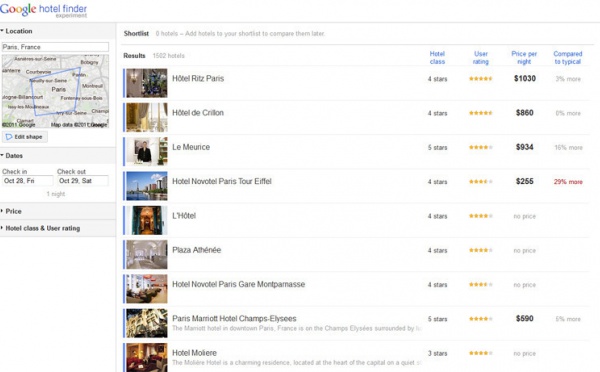Open Plaza Athénée thumbnail photo
The width and height of the screenshot is (600, 372).
point(147,255)
